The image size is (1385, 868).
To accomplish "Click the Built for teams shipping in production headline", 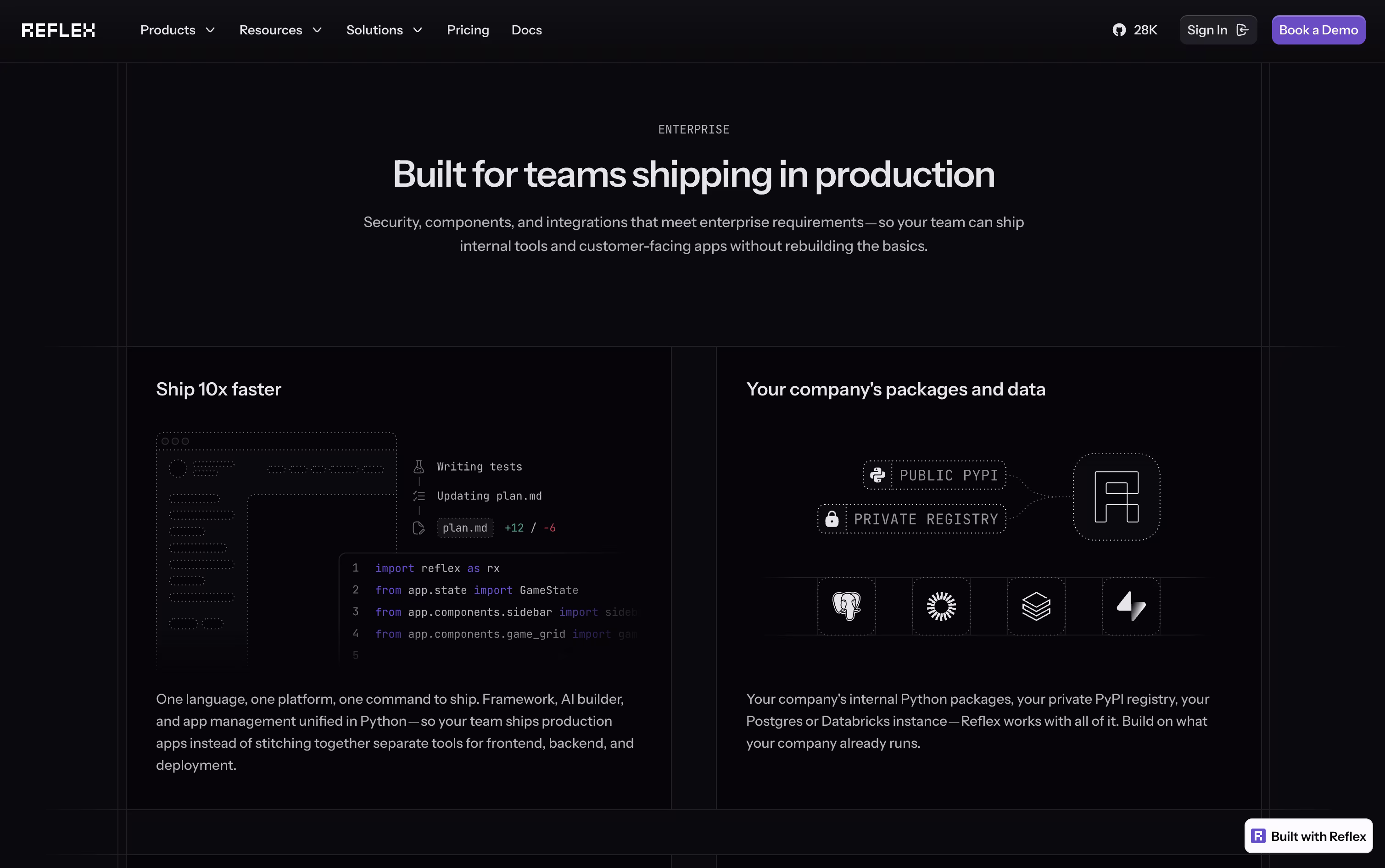I will [694, 174].
